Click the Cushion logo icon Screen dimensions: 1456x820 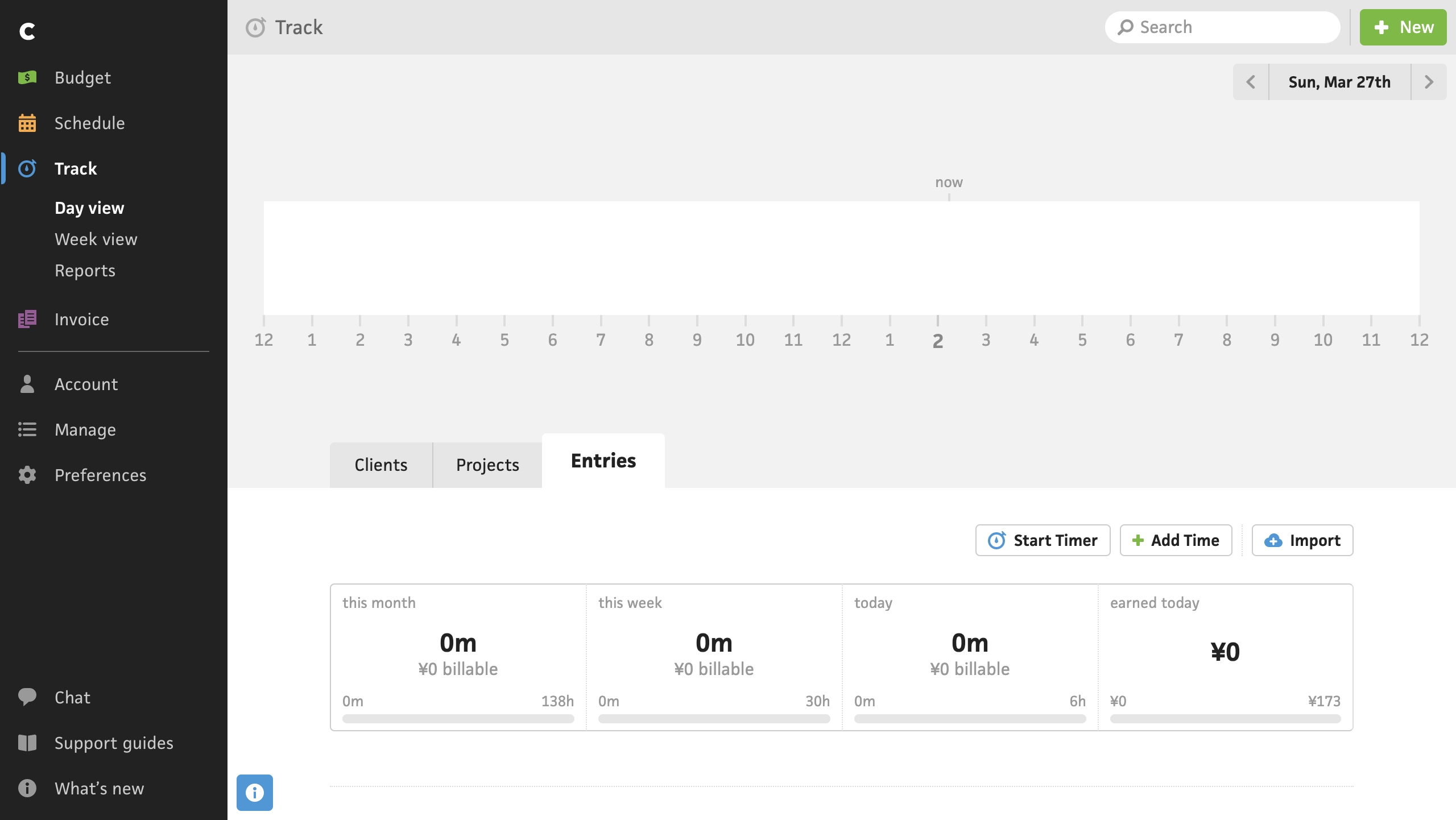coord(27,31)
